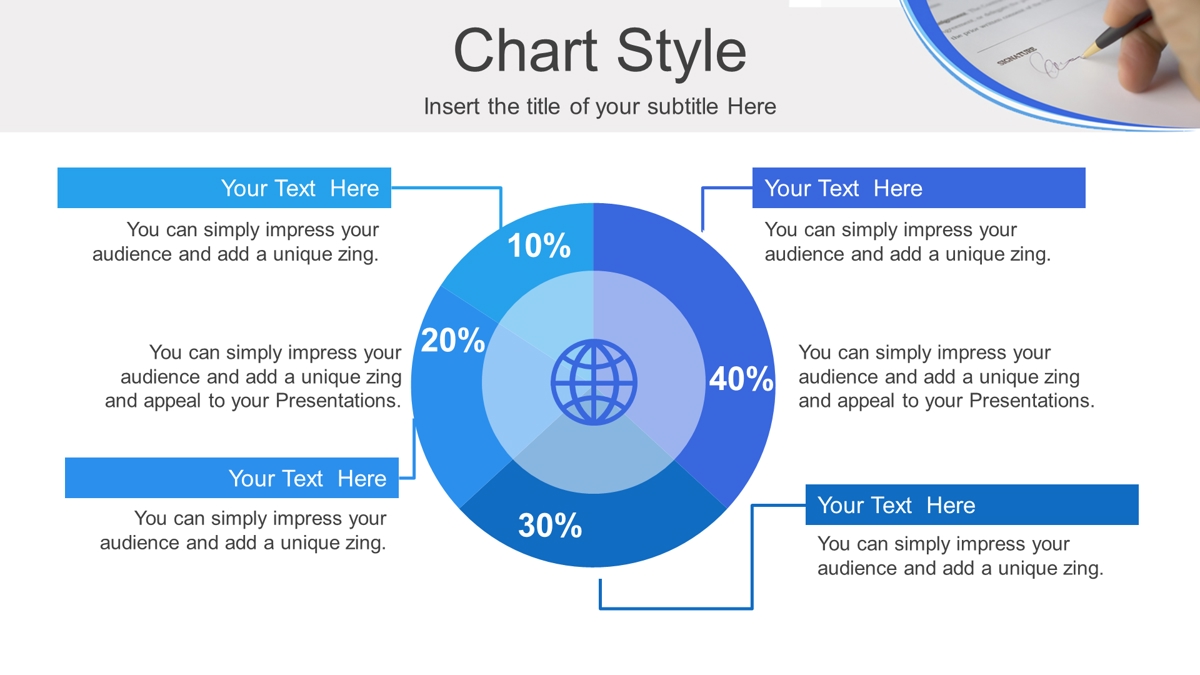The image size is (1200, 675).
Task: Select description text under top-left banner
Action: coord(236,242)
